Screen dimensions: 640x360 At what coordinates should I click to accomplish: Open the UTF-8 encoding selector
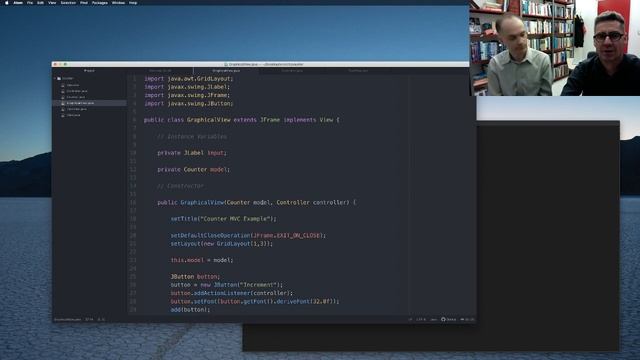421,320
